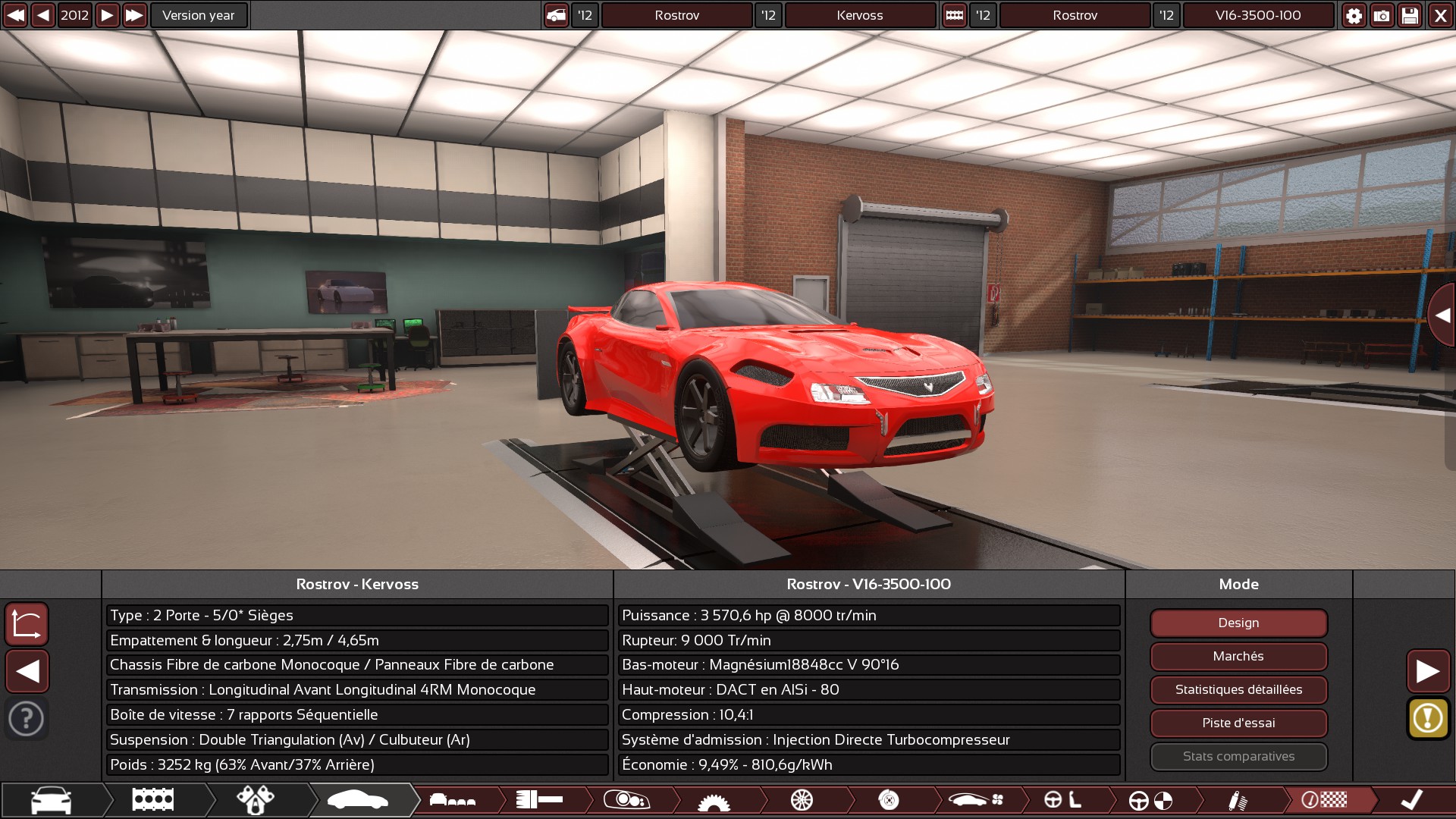Open the car model tab

coord(52,800)
